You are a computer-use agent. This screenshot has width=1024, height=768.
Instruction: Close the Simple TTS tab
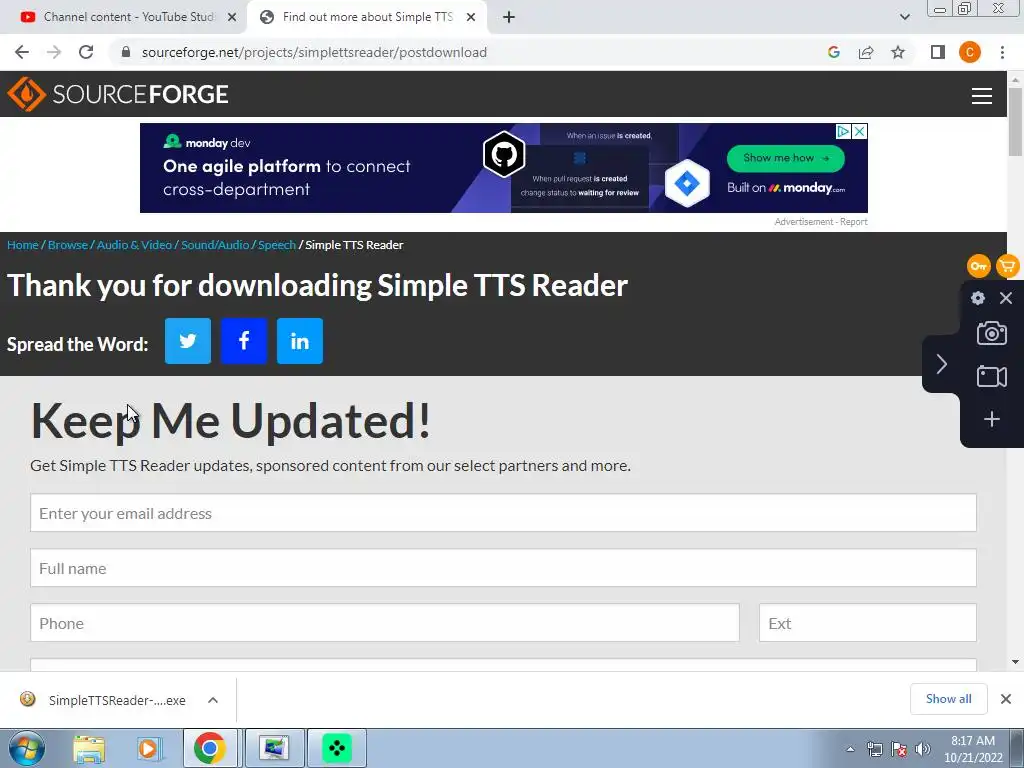470,18
